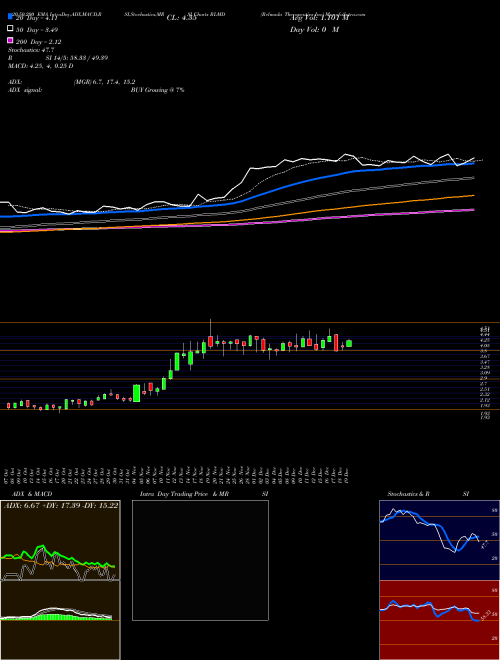Open the Intra Day Trading Price panel
The width and height of the screenshot is (500, 660).
pos(200,560)
